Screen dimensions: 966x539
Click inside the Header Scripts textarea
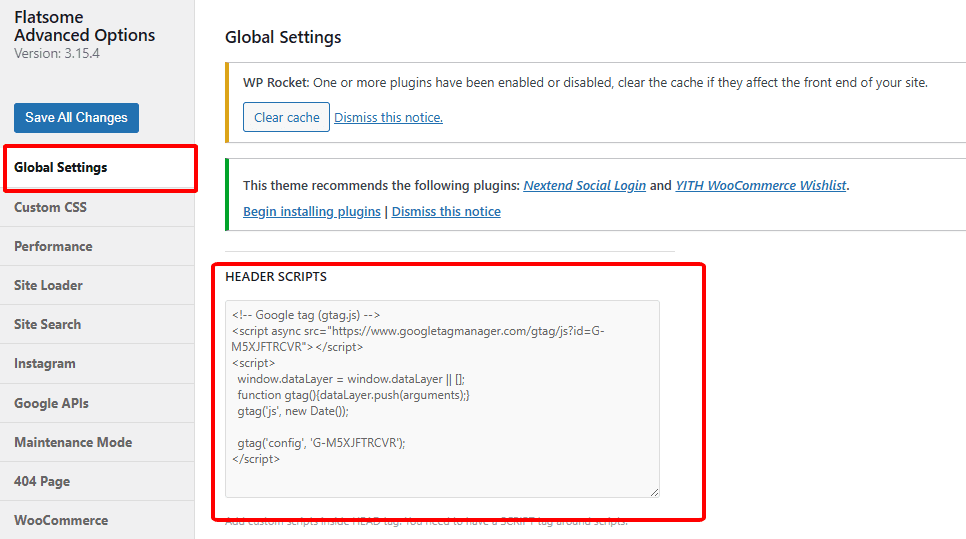coord(442,399)
